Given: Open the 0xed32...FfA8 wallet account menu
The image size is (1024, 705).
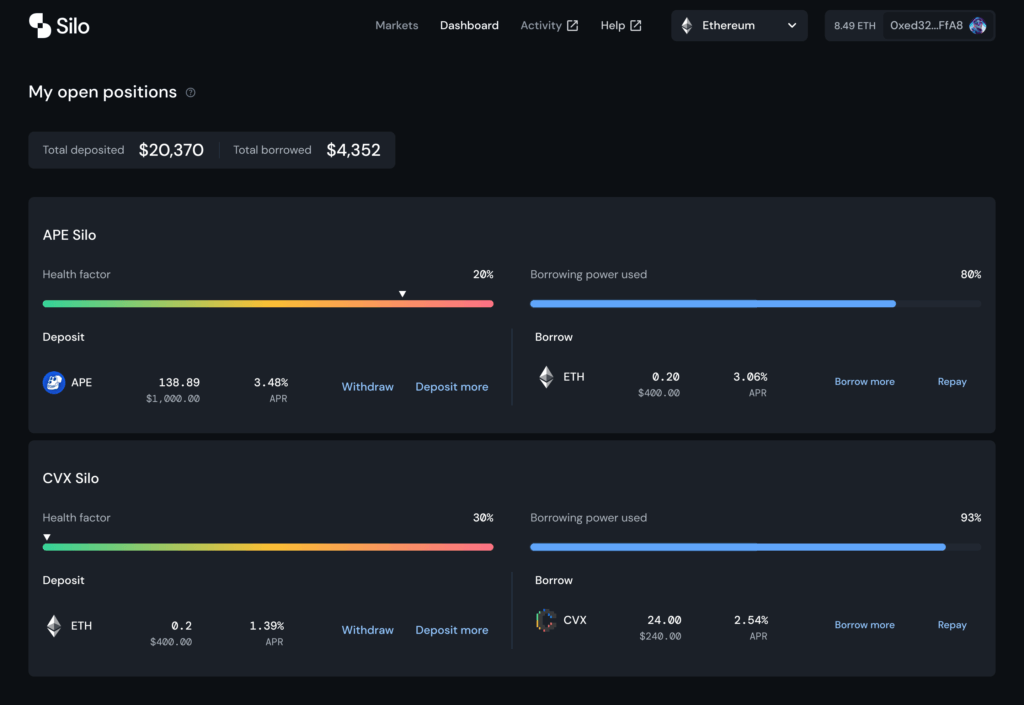Looking at the screenshot, I should tap(938, 25).
